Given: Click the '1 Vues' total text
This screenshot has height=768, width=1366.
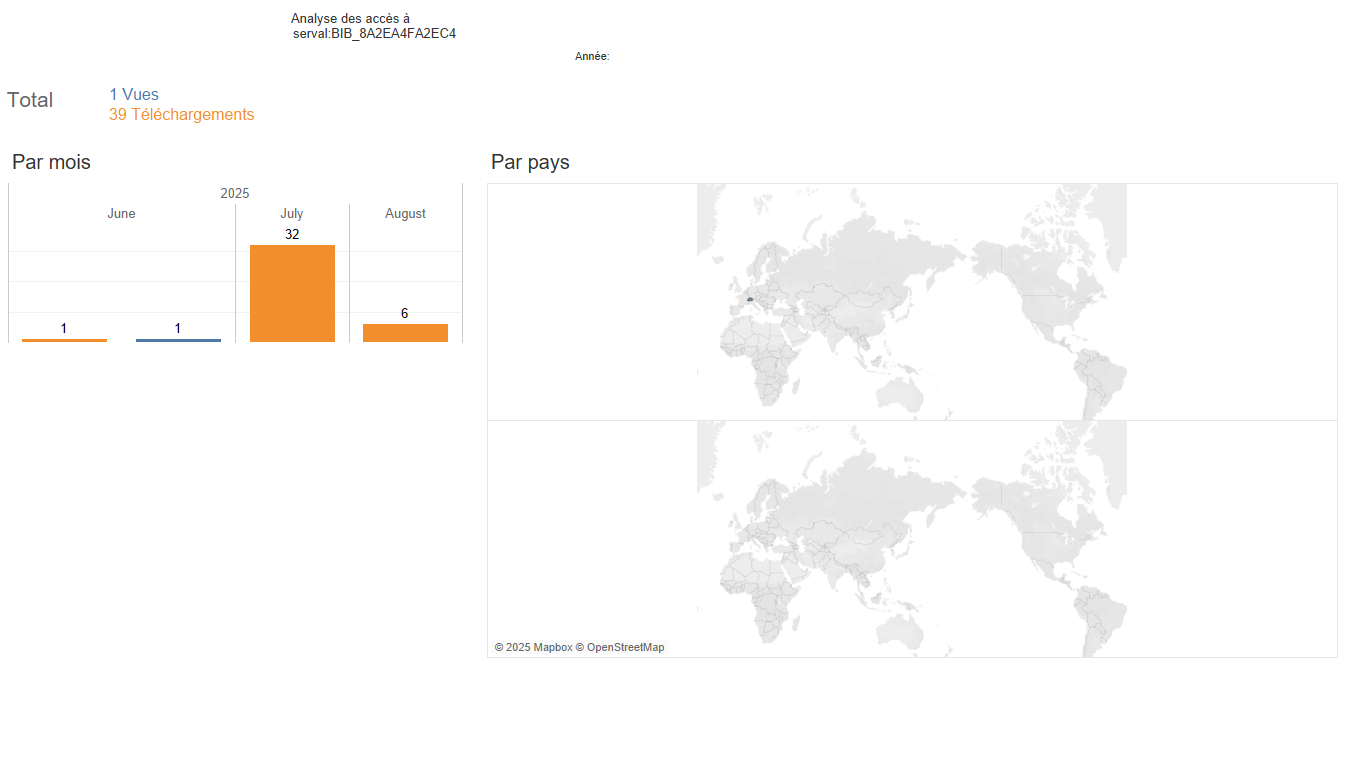Looking at the screenshot, I should [x=134, y=95].
